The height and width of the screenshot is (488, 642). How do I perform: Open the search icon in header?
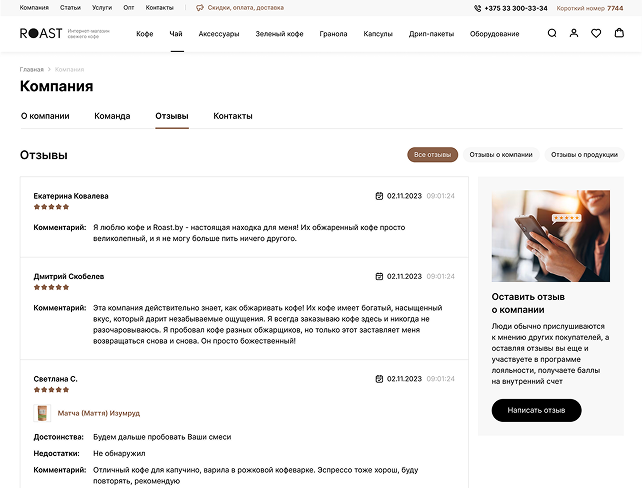[552, 33]
